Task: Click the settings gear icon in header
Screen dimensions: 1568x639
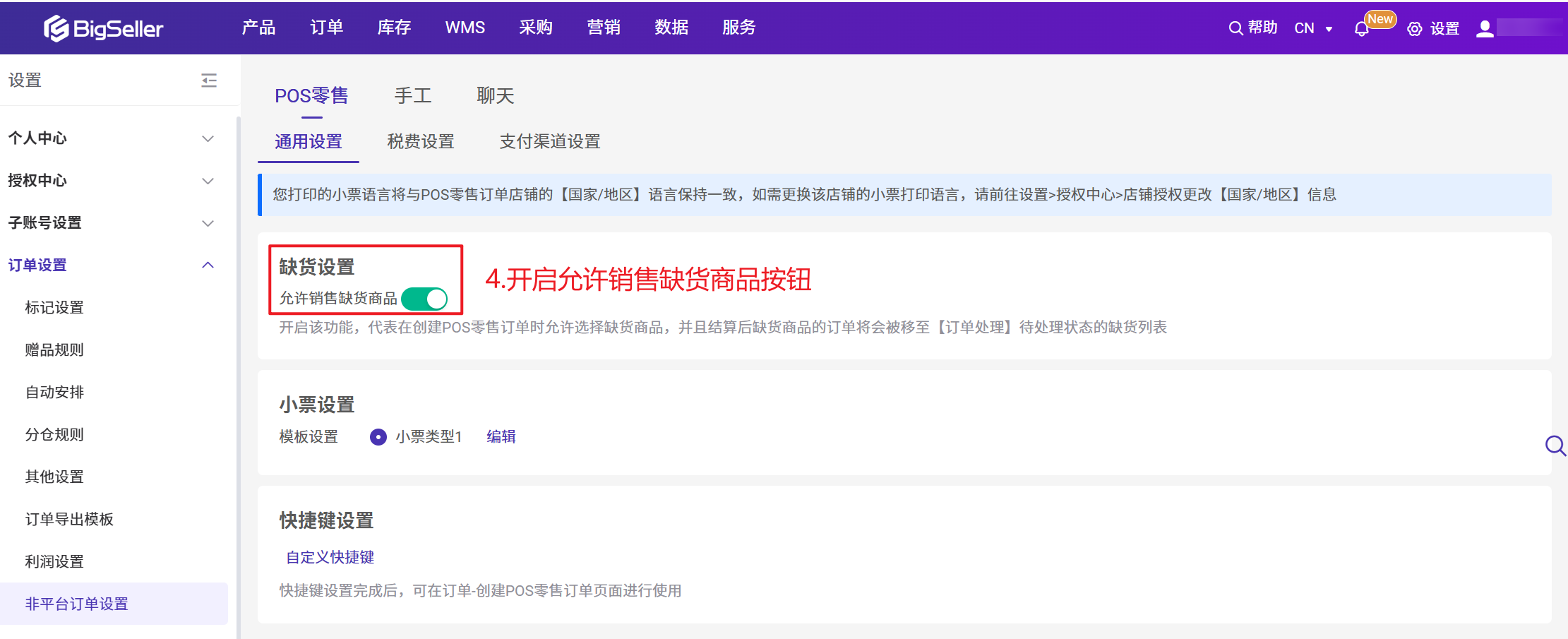Action: [x=1414, y=29]
